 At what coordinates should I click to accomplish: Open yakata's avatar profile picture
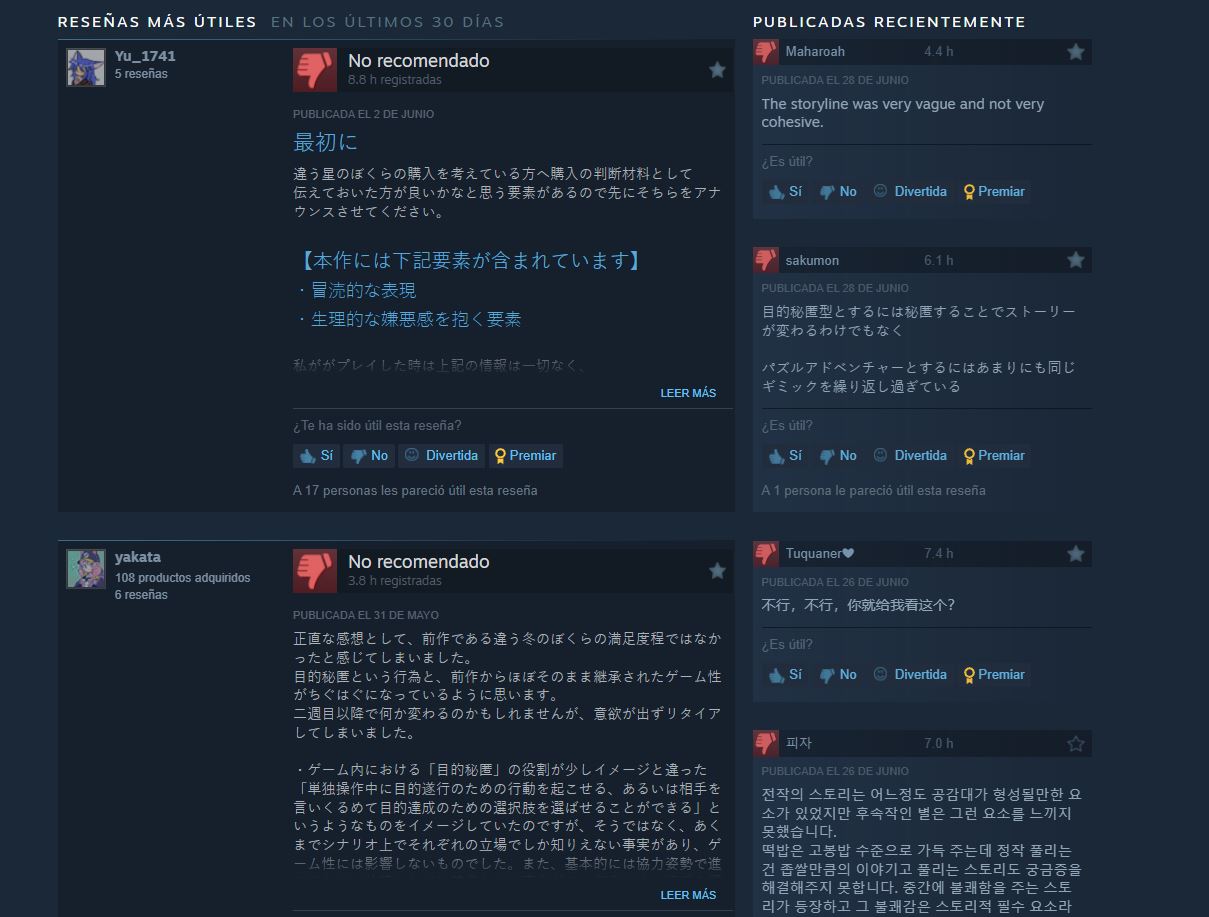point(86,568)
